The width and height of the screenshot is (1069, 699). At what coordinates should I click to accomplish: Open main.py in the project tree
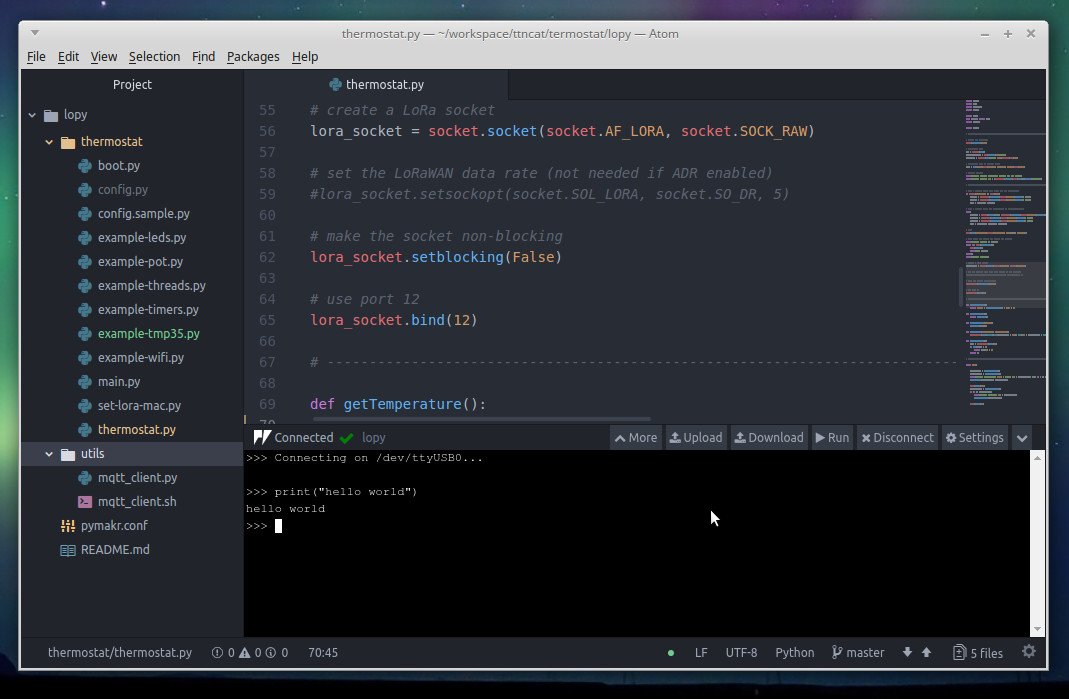pos(119,382)
